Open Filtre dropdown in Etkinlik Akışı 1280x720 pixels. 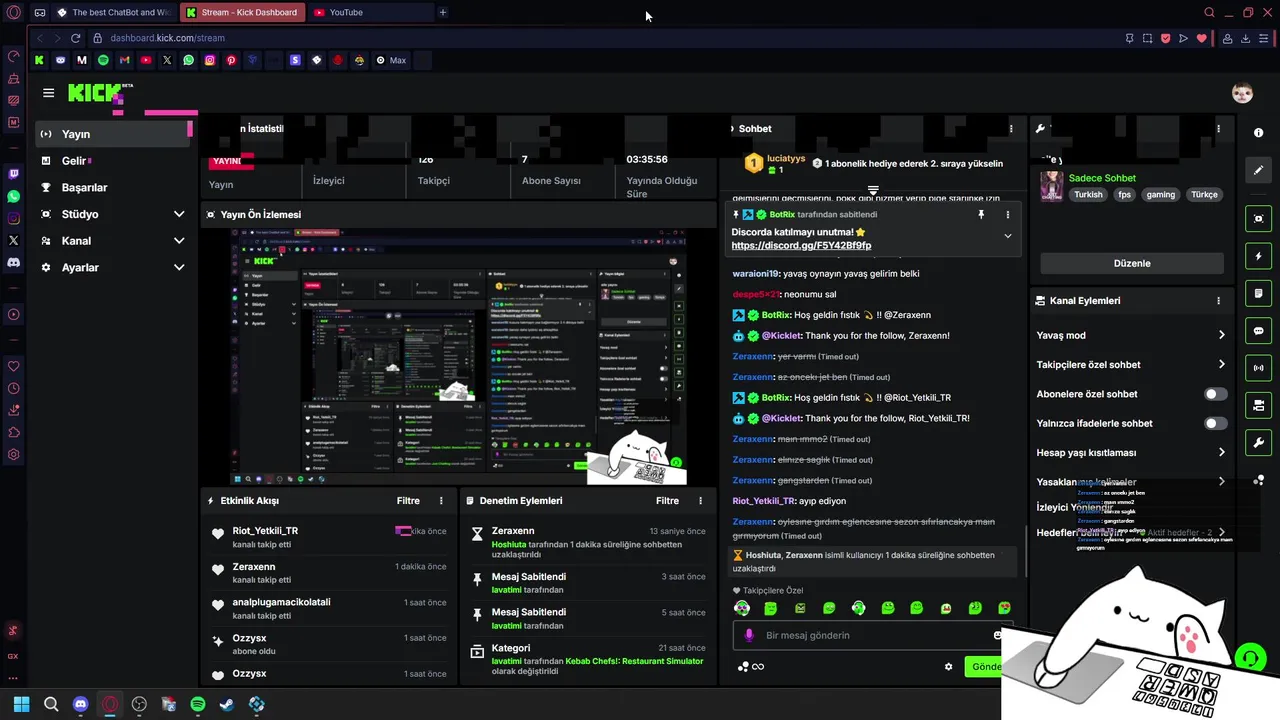tap(408, 501)
